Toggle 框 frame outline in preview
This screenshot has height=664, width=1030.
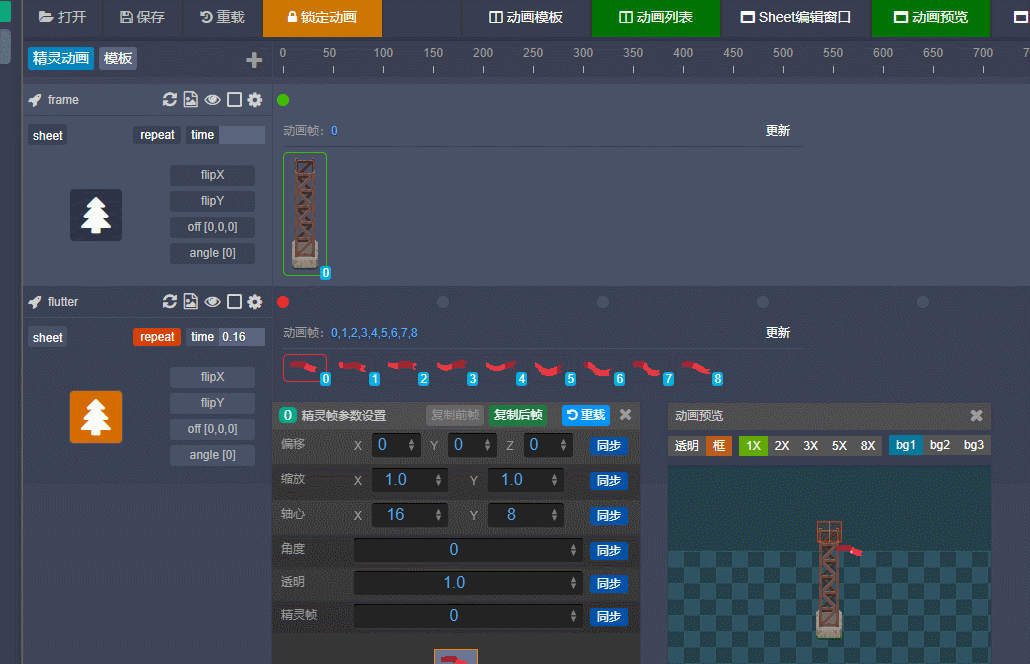coord(719,445)
